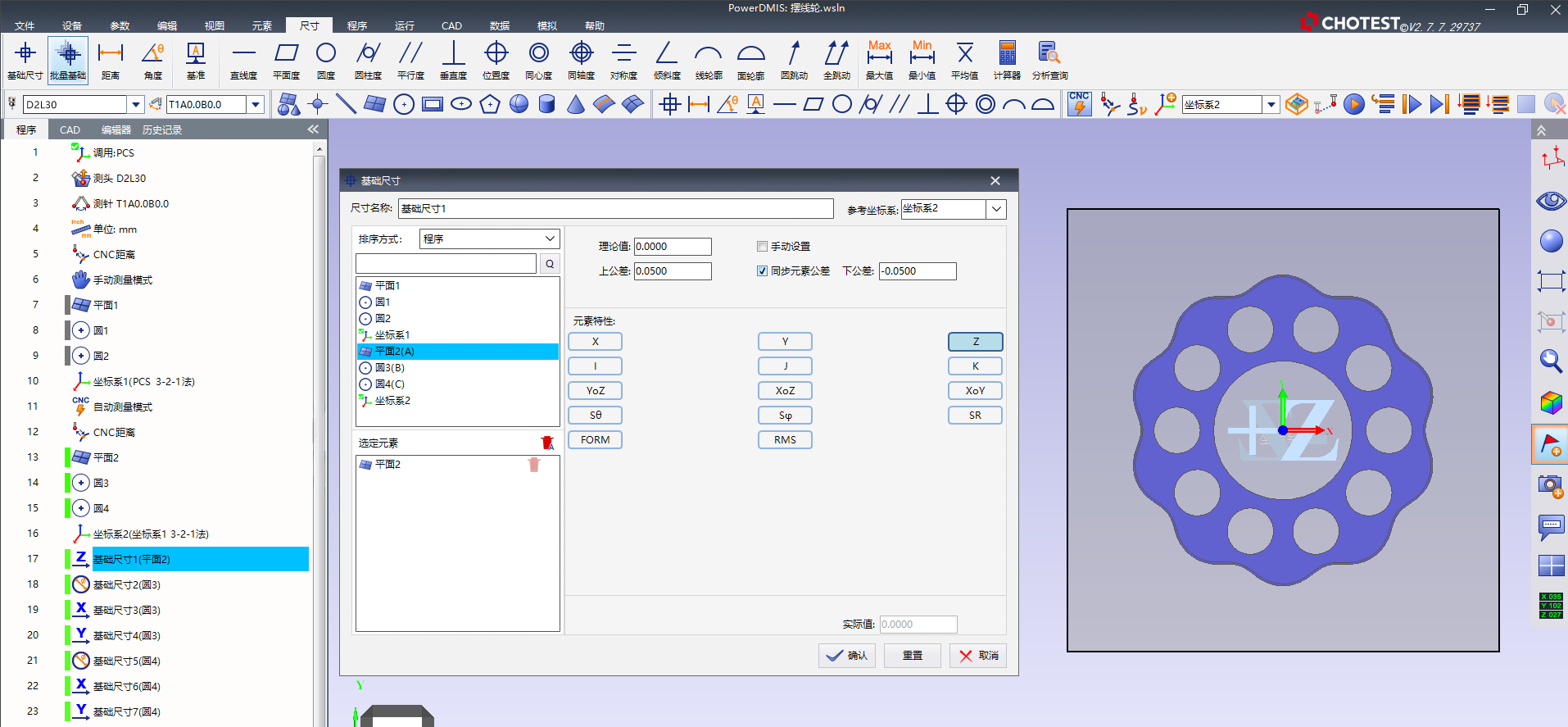
Task: Uncheck the 同步元素公差 checkbox
Action: pyautogui.click(x=762, y=271)
